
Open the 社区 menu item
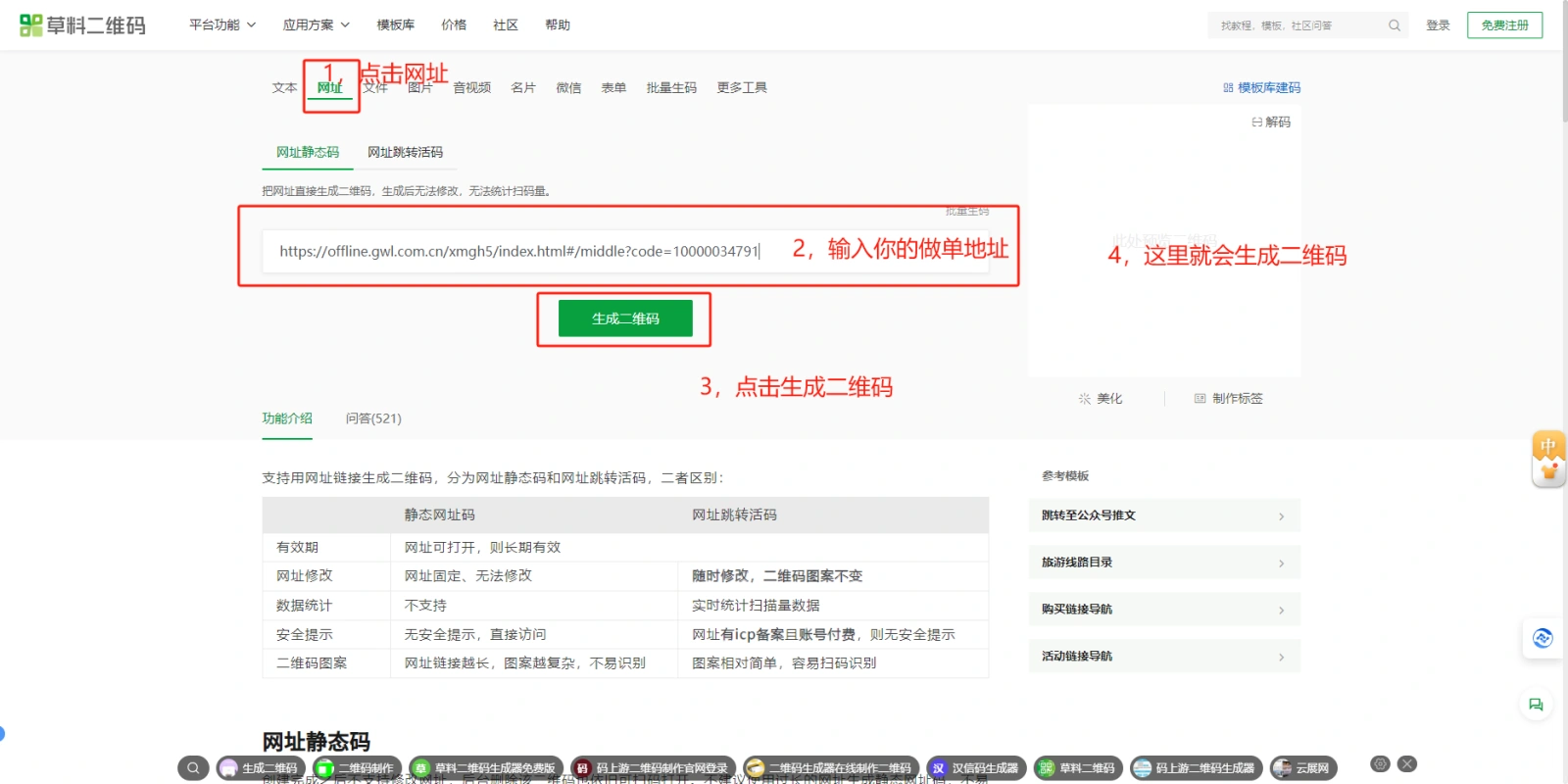pos(506,24)
